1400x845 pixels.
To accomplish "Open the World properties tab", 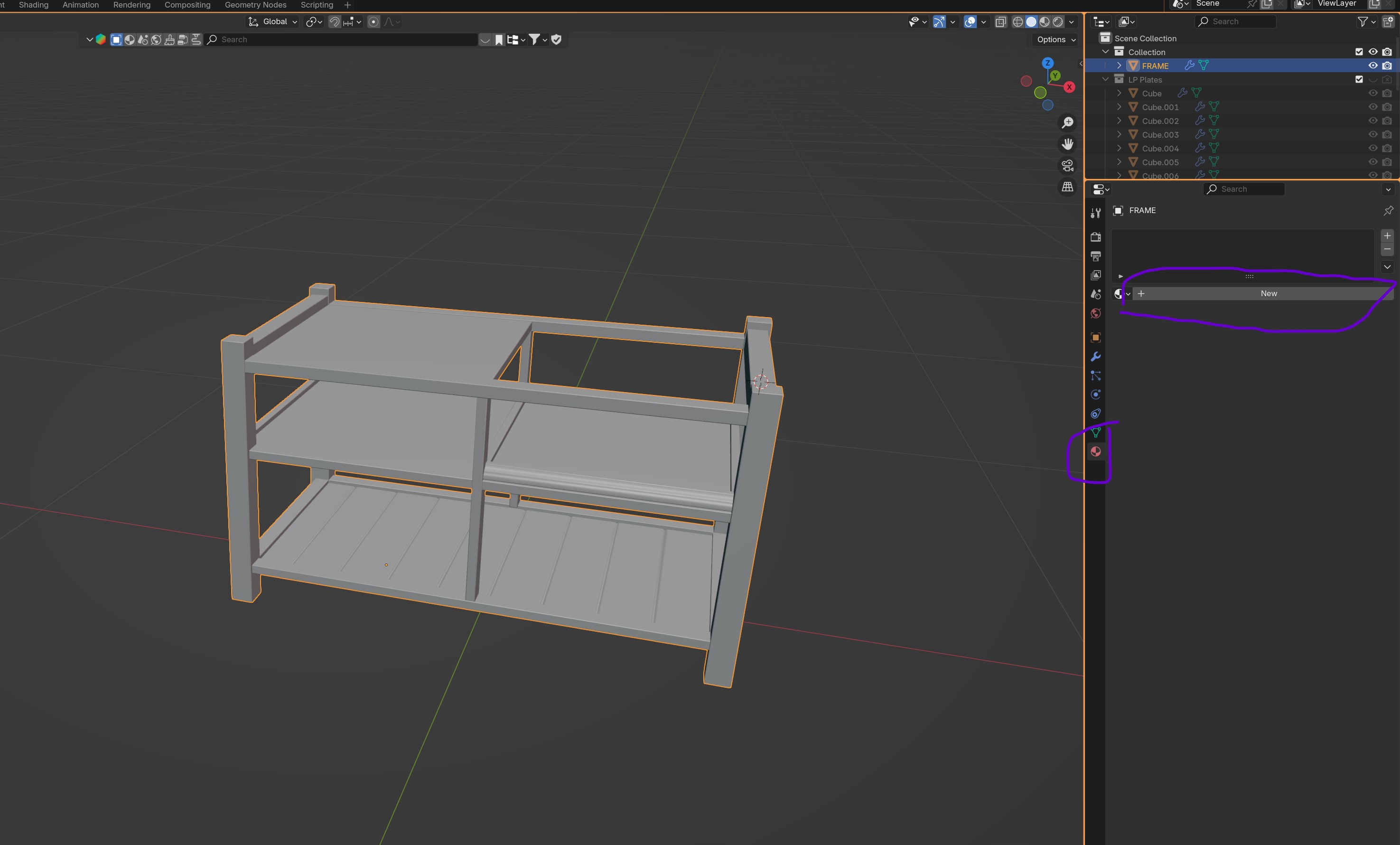I will click(x=1095, y=313).
